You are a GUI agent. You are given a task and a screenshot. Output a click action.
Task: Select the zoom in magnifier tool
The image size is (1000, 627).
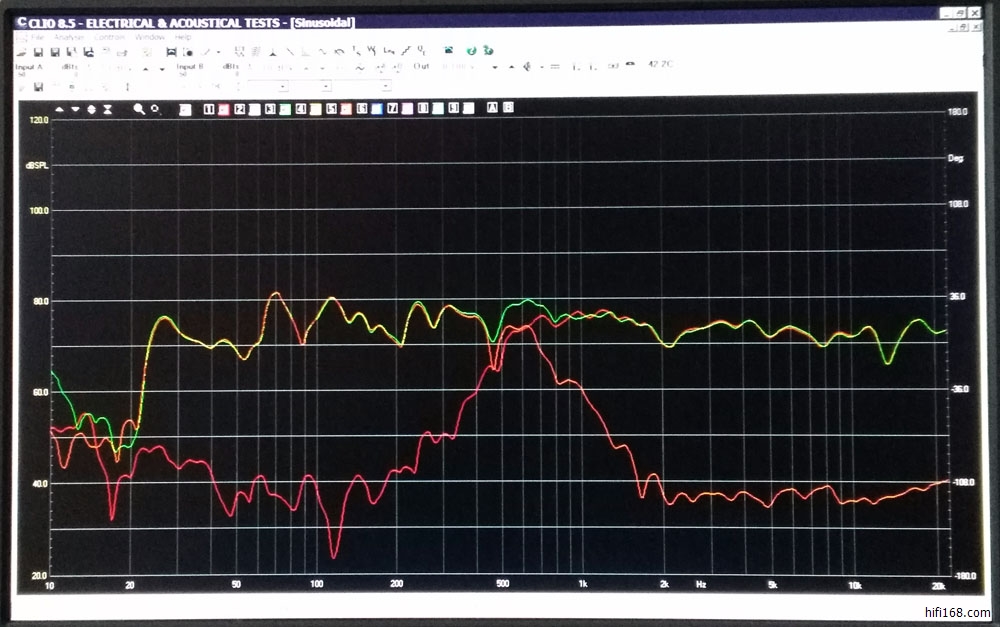(x=139, y=108)
